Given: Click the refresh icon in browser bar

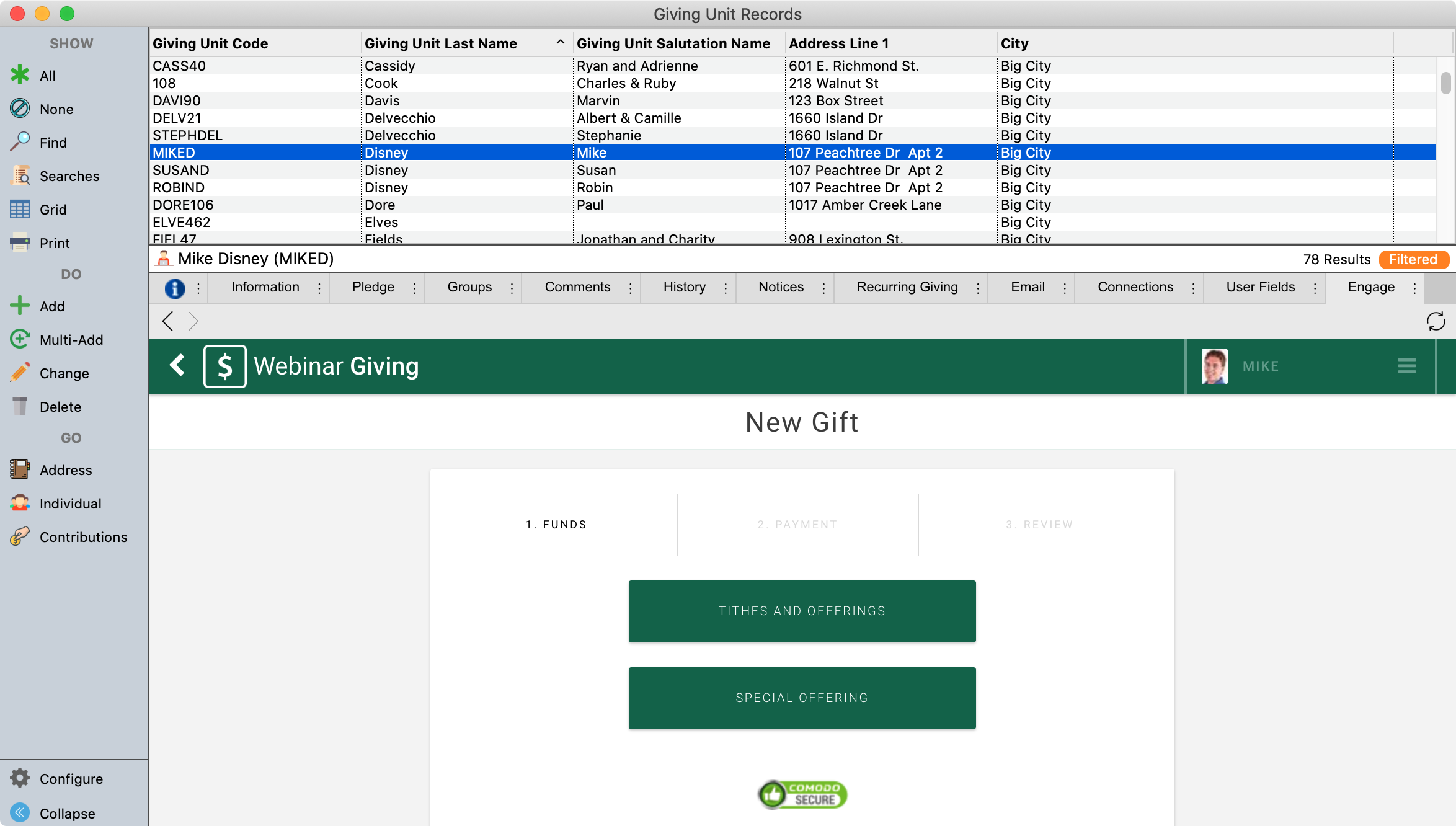Looking at the screenshot, I should point(1436,321).
